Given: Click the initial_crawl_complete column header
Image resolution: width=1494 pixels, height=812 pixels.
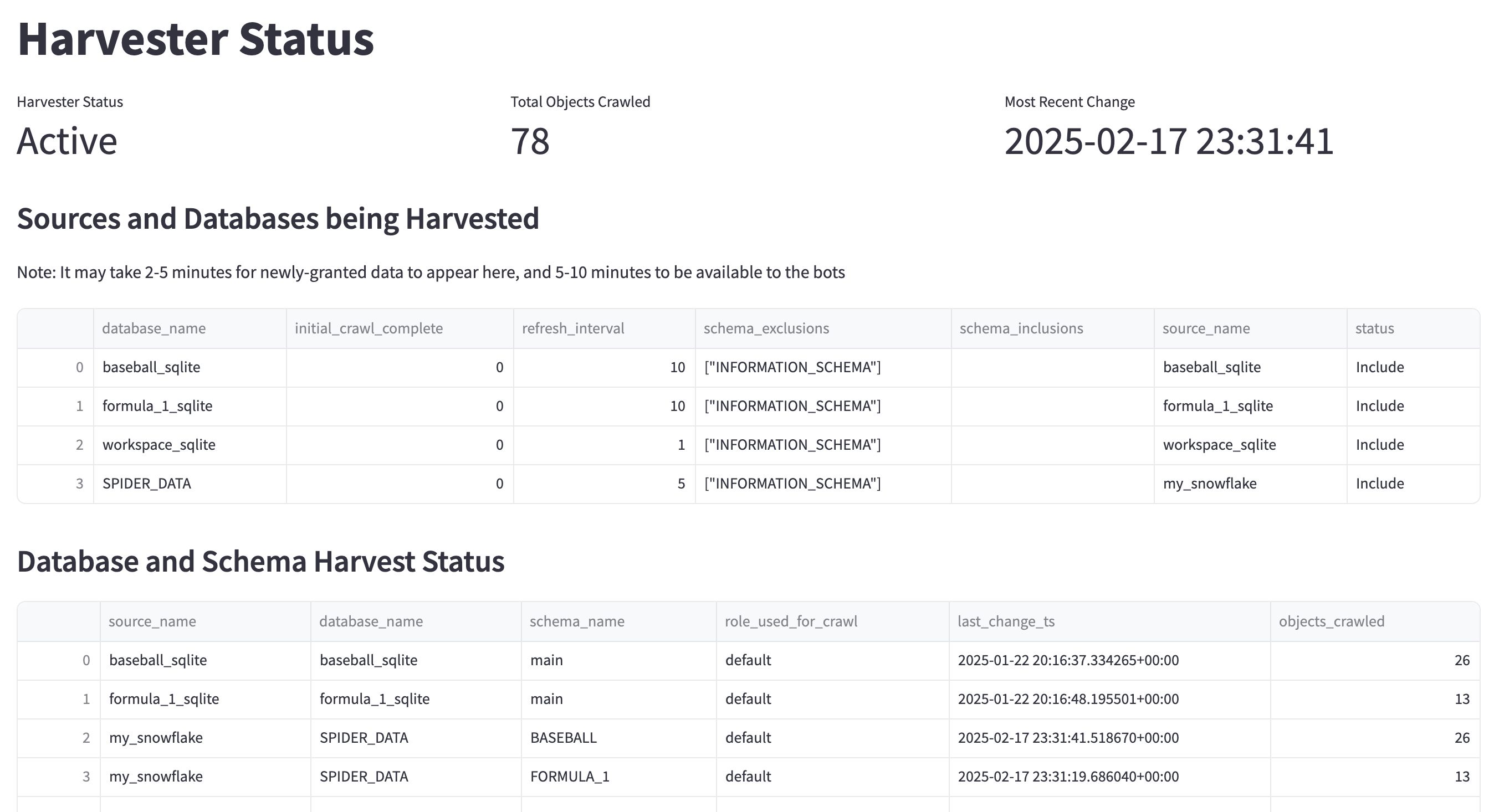Looking at the screenshot, I should pyautogui.click(x=369, y=328).
